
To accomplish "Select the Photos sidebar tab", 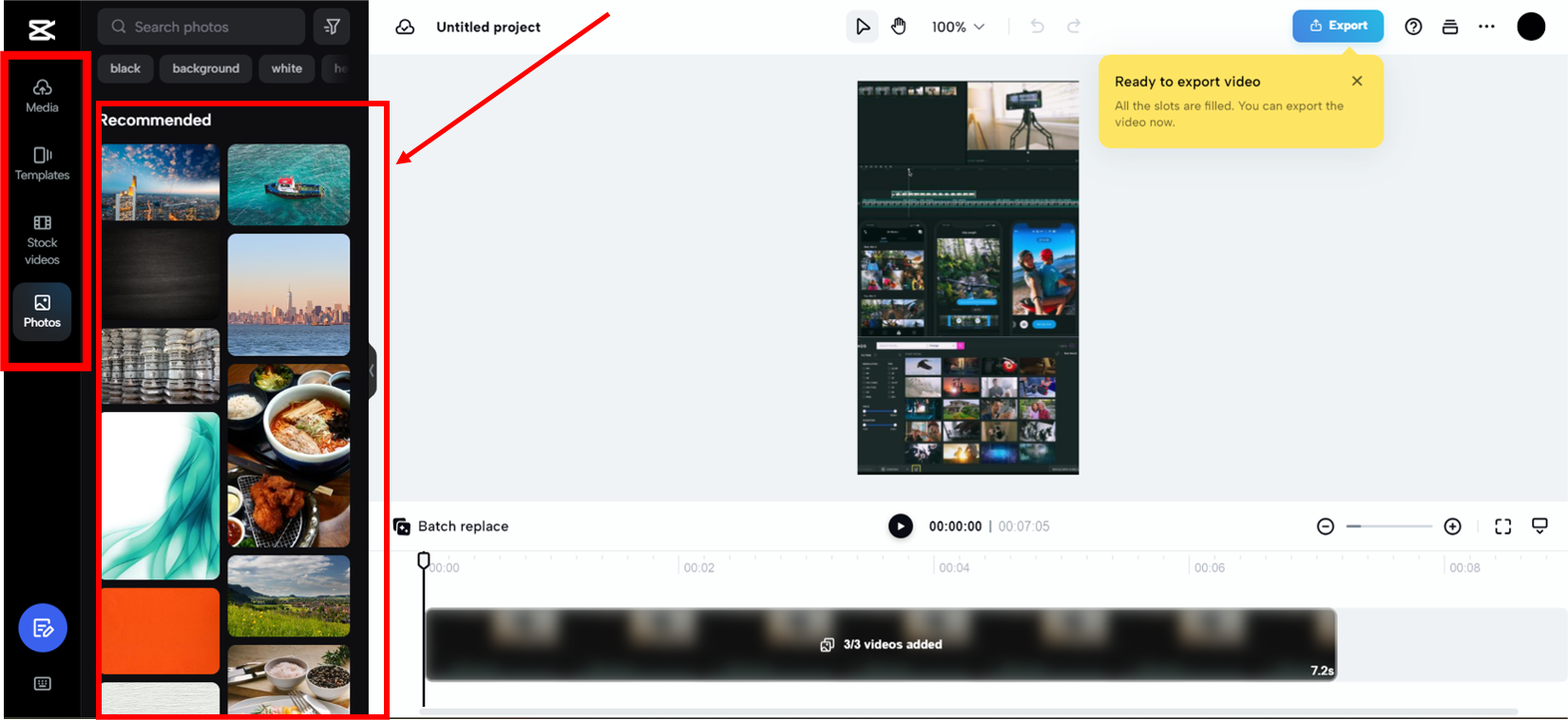I will 42,312.
